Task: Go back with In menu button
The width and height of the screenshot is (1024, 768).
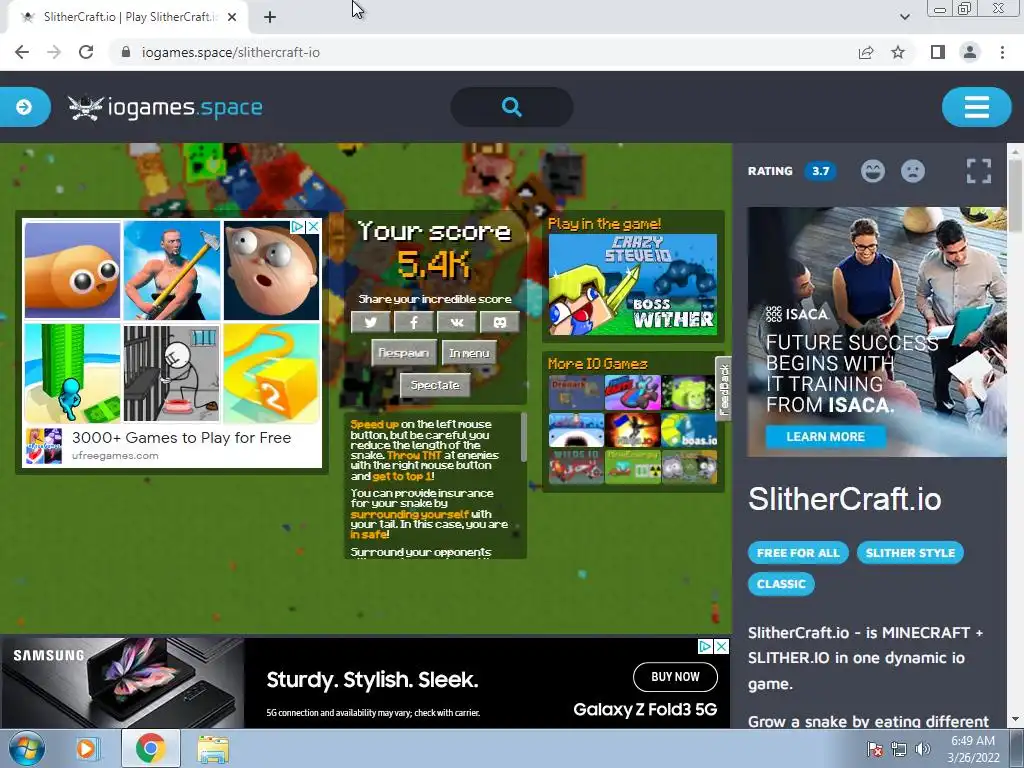Action: click(469, 353)
